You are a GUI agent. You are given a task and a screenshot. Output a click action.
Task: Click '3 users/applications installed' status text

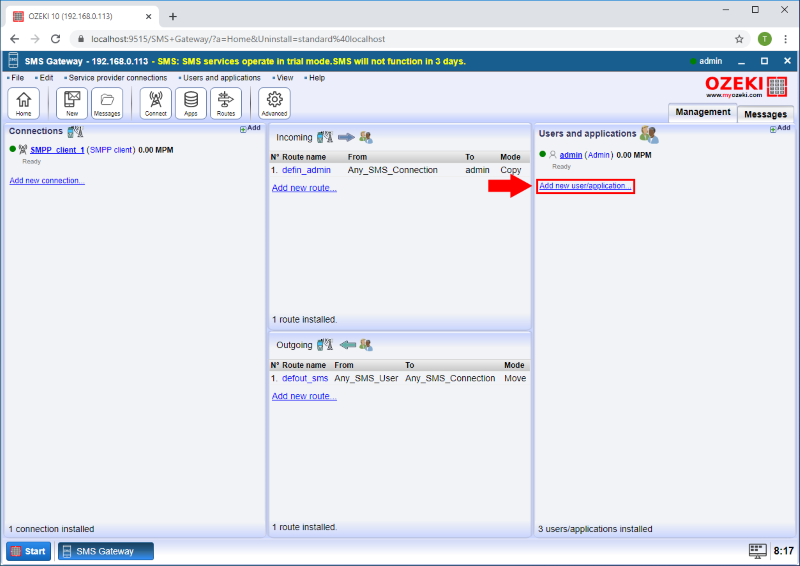[595, 529]
